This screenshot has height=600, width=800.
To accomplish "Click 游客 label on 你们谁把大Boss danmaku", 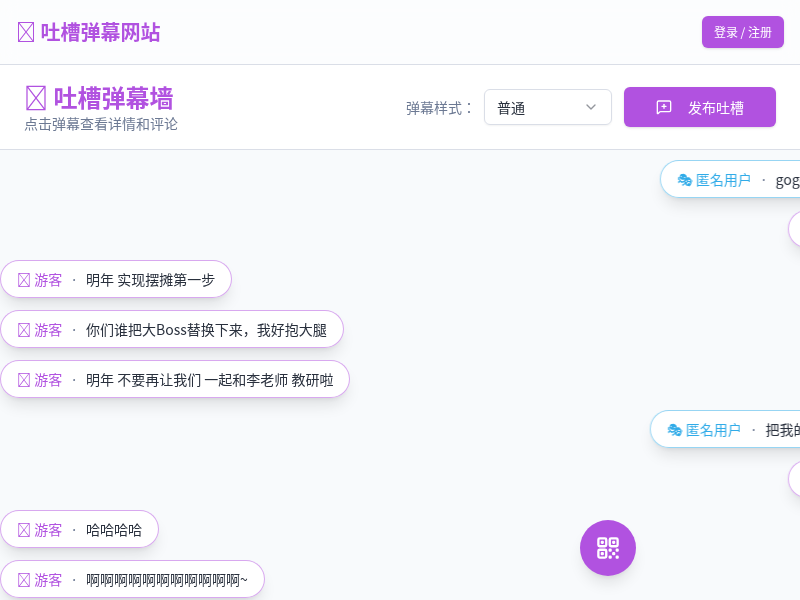I will pyautogui.click(x=48, y=330).
